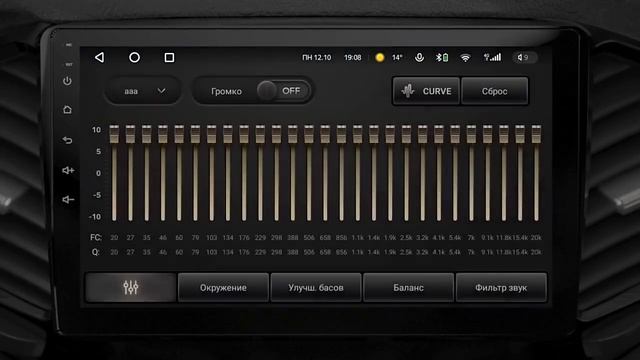Viewport: 640px width, 360px height.
Task: Switch to the Окружение tab
Action: pos(223,288)
